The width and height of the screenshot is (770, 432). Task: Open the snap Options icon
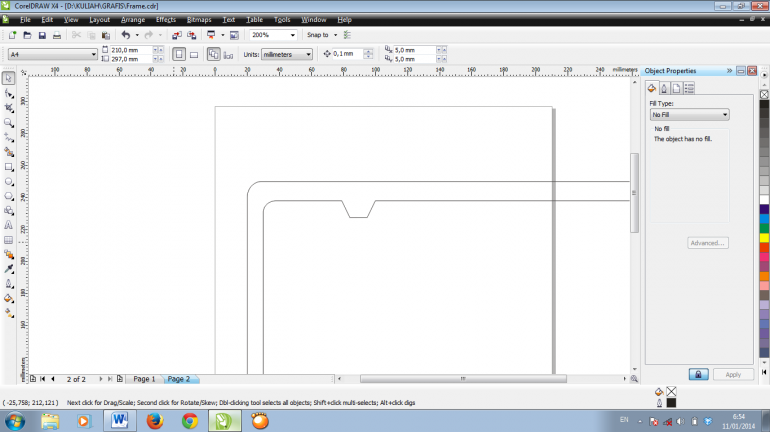coord(347,35)
